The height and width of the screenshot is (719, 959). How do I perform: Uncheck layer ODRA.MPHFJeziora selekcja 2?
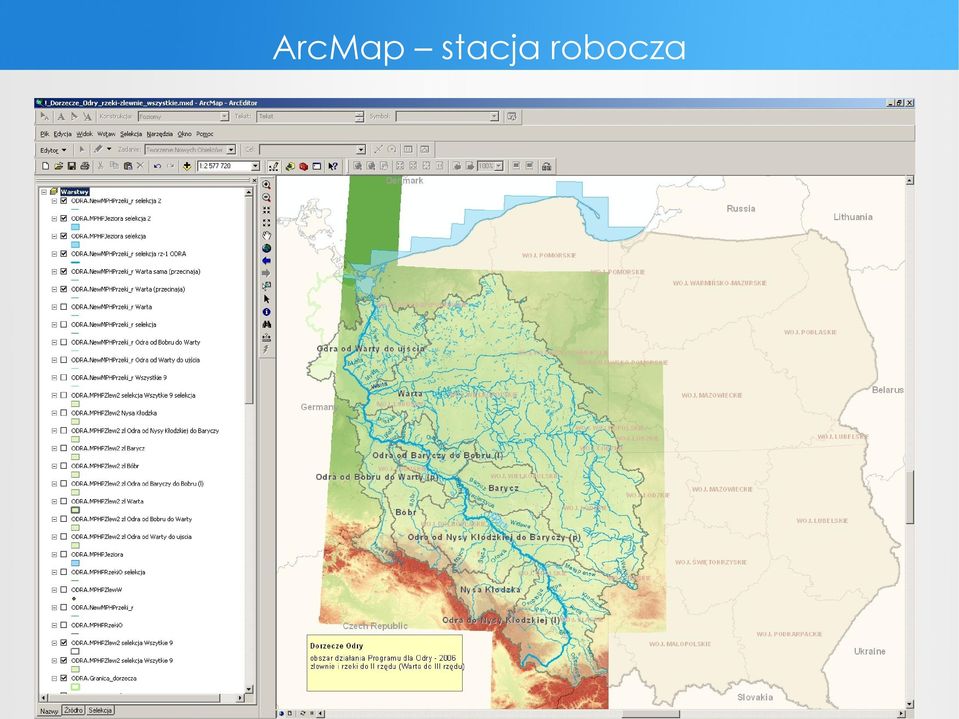tap(64, 218)
